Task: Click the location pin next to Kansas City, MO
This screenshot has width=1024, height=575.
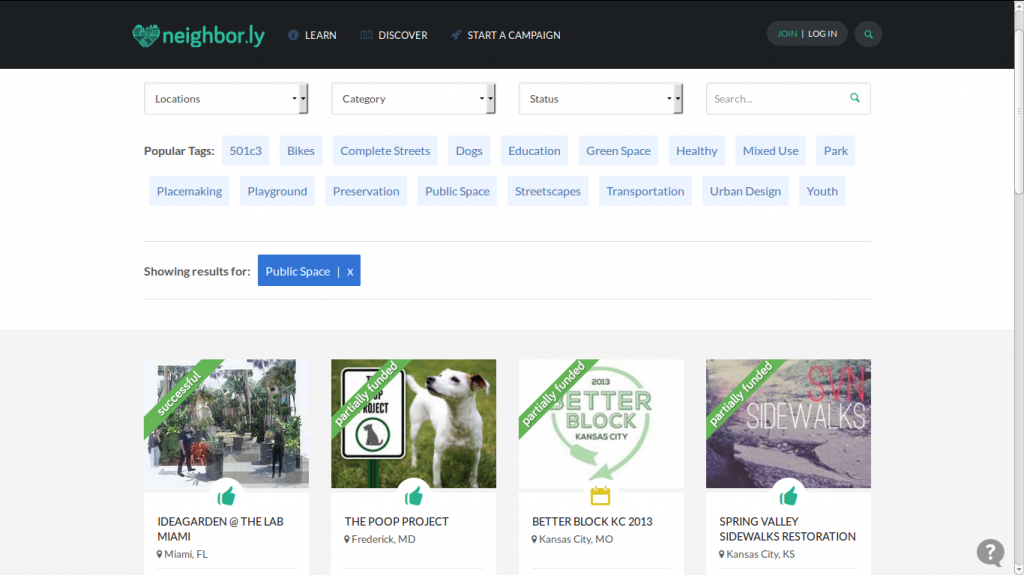Action: click(534, 539)
